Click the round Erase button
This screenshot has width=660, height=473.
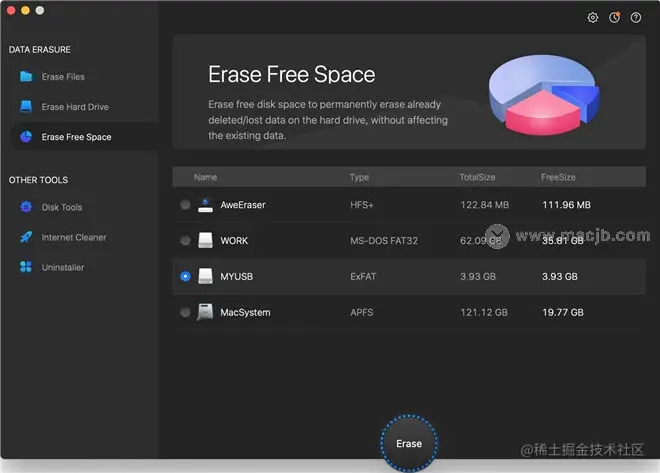409,443
